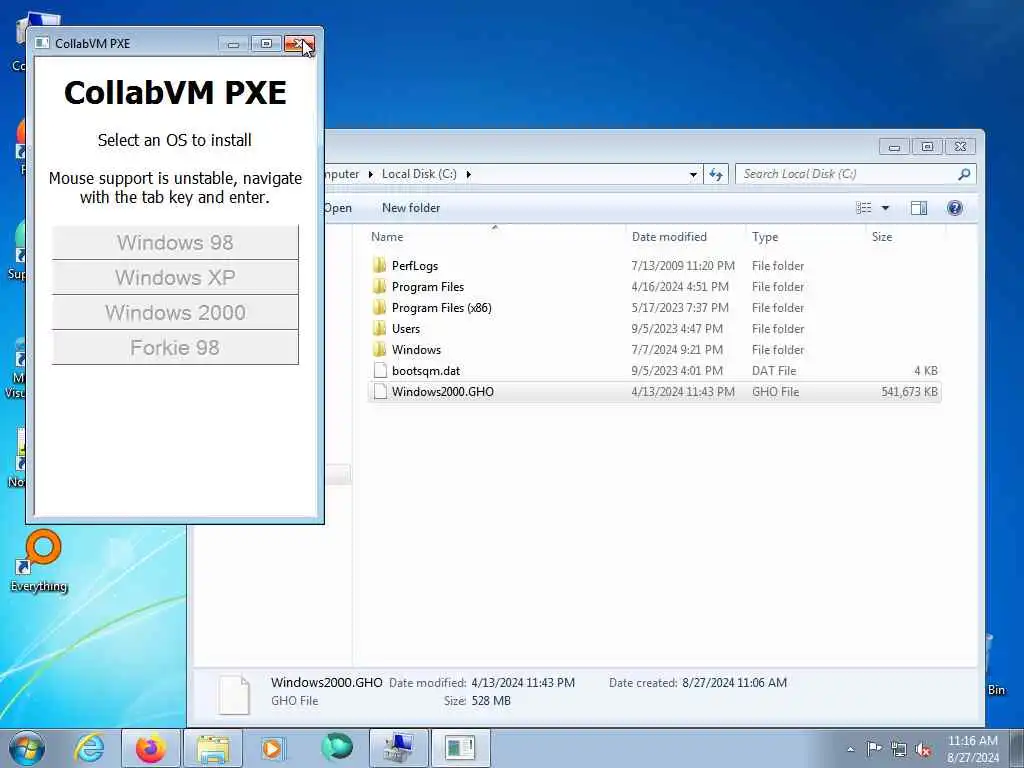Click the computer setup taskbar icon
The height and width of the screenshot is (768, 1024).
coord(398,748)
